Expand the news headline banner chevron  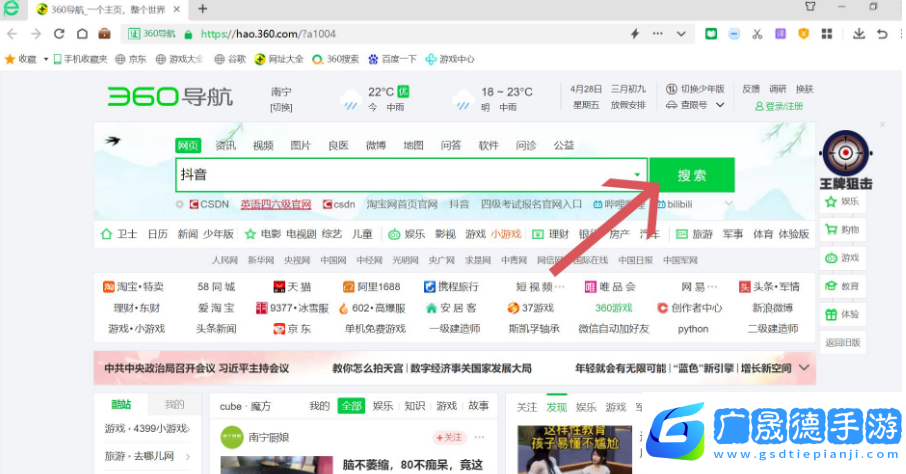tap(804, 368)
